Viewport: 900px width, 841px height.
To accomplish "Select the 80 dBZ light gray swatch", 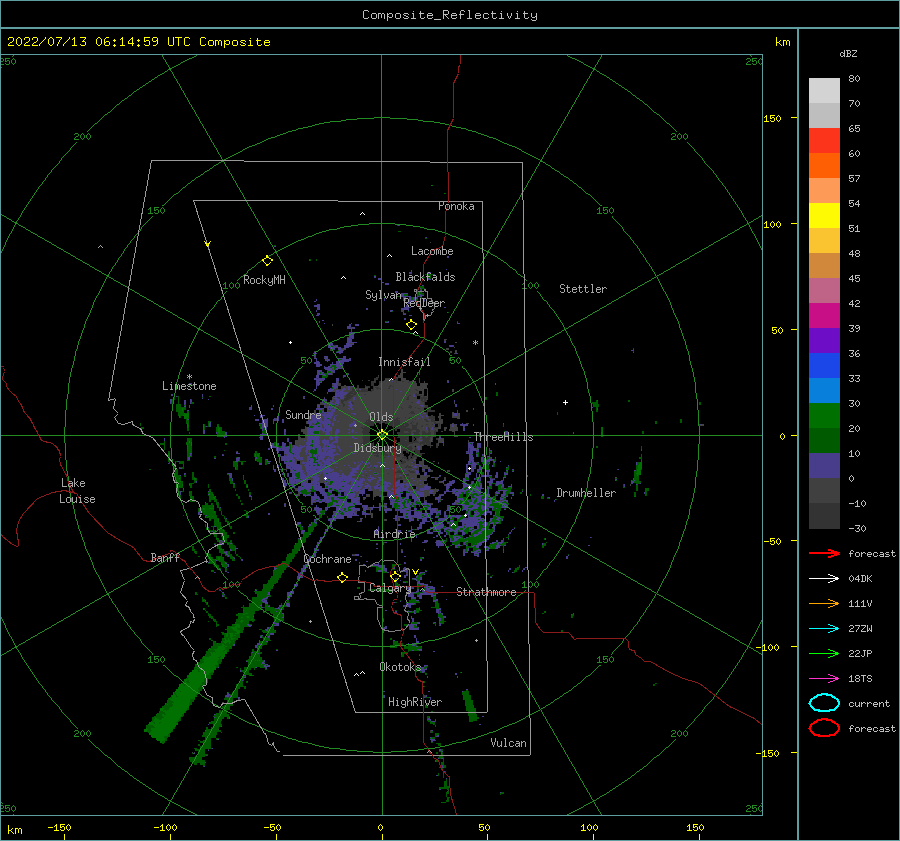I will coord(824,90).
